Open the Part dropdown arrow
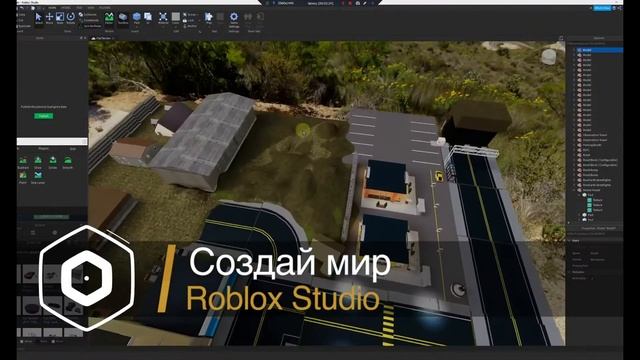This screenshot has height=360, width=640. 137,27
